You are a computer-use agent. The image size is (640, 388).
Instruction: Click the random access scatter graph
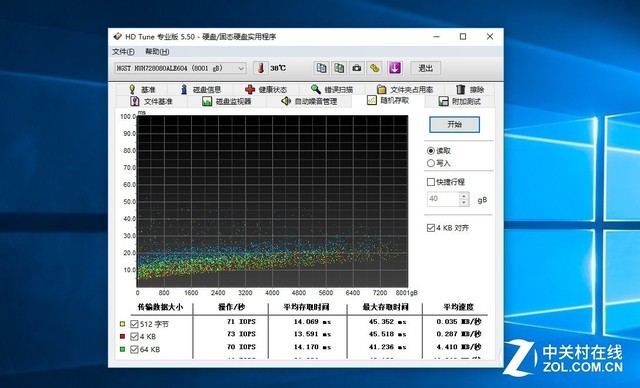click(272, 201)
